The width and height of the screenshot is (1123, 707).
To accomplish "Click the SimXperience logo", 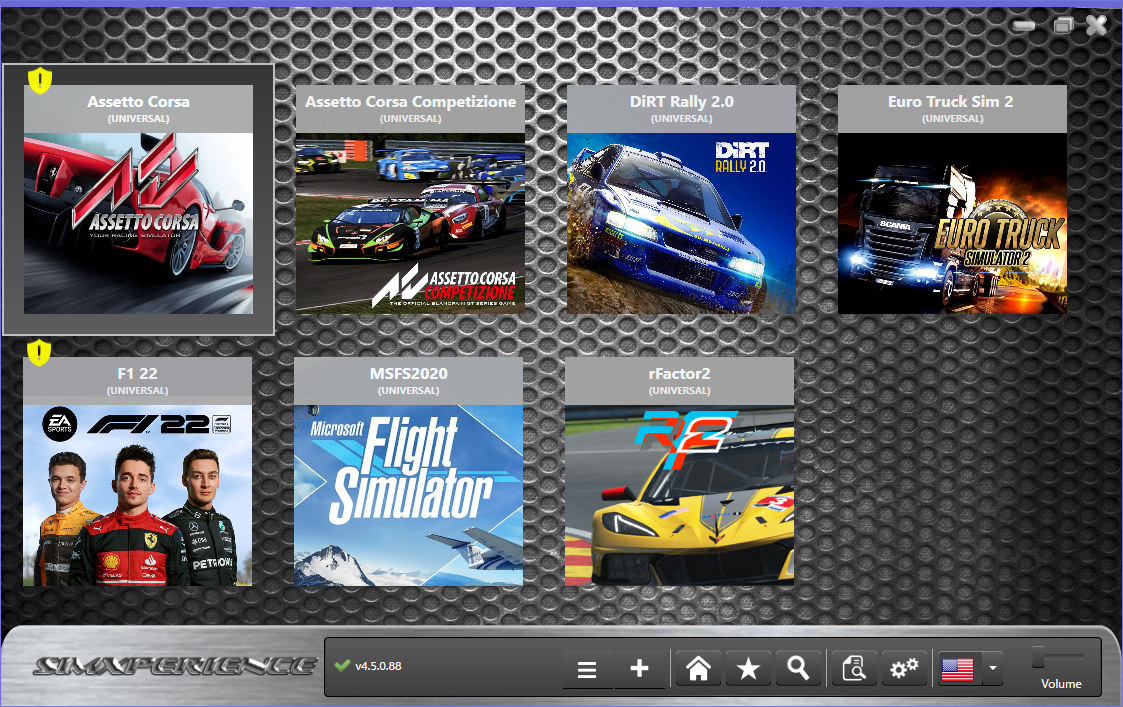I will click(x=172, y=666).
